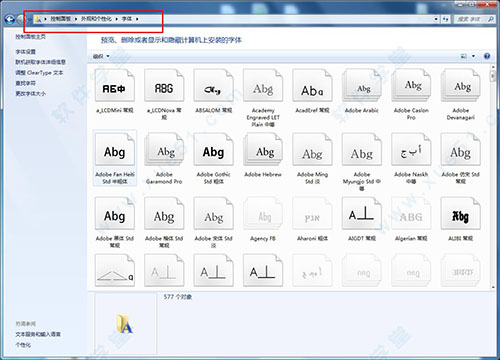Screen dimensions: 500x360
Task: Go back with the blue back arrow
Action: pos(10,19)
